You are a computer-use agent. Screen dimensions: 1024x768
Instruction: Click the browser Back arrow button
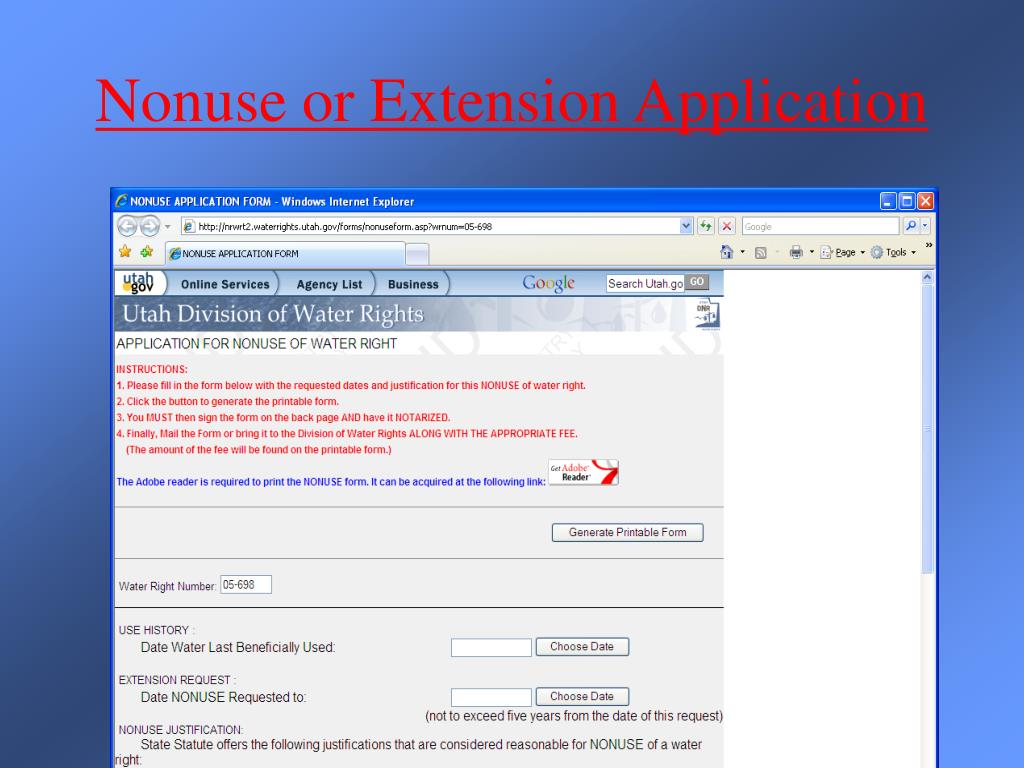[127, 227]
